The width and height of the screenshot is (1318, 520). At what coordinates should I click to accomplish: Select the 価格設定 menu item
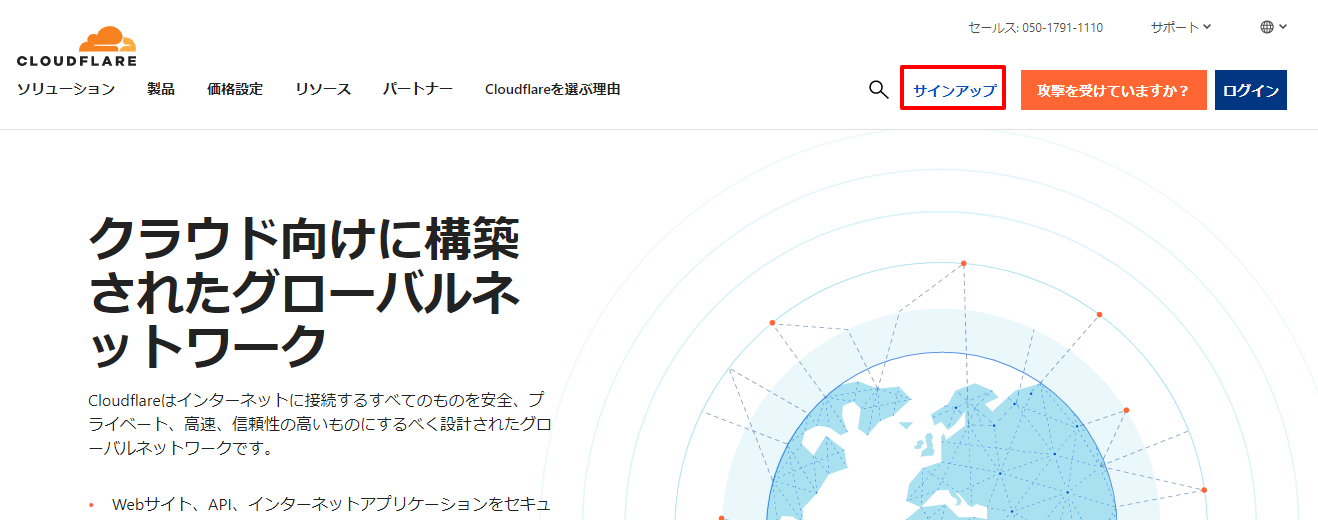tap(235, 89)
